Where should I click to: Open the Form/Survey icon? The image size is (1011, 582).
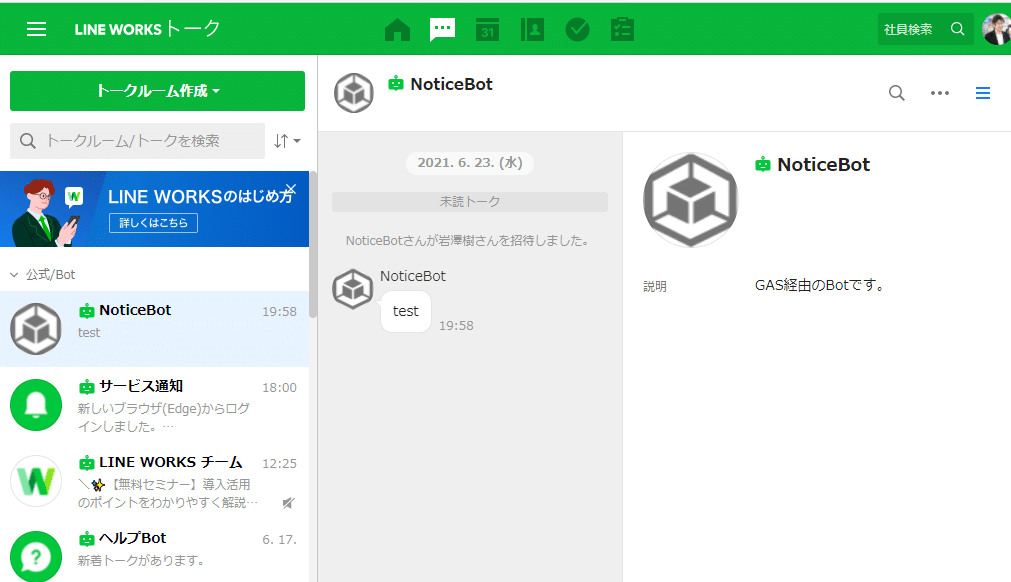622,29
